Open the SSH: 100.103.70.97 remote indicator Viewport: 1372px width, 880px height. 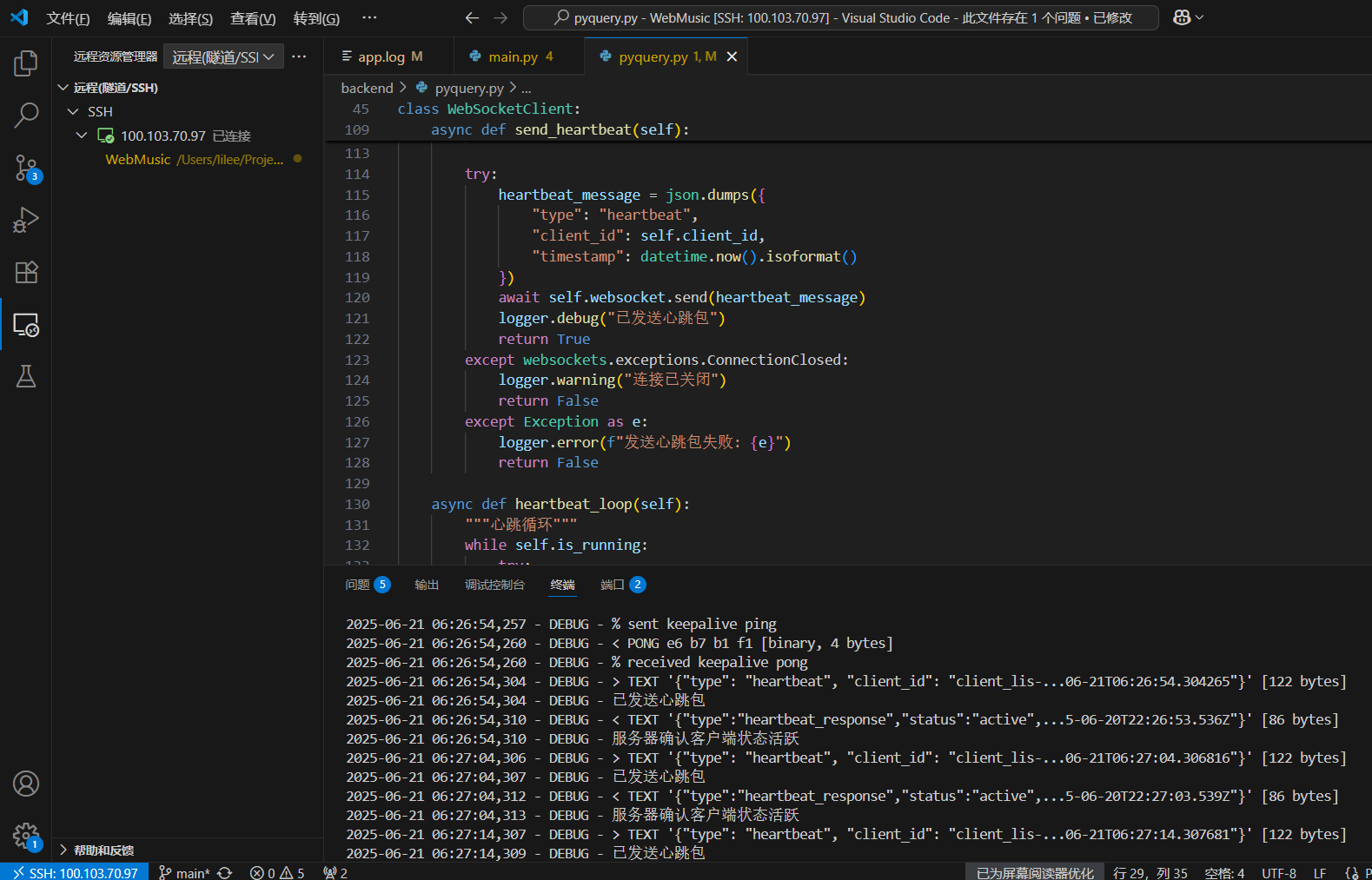(75, 872)
